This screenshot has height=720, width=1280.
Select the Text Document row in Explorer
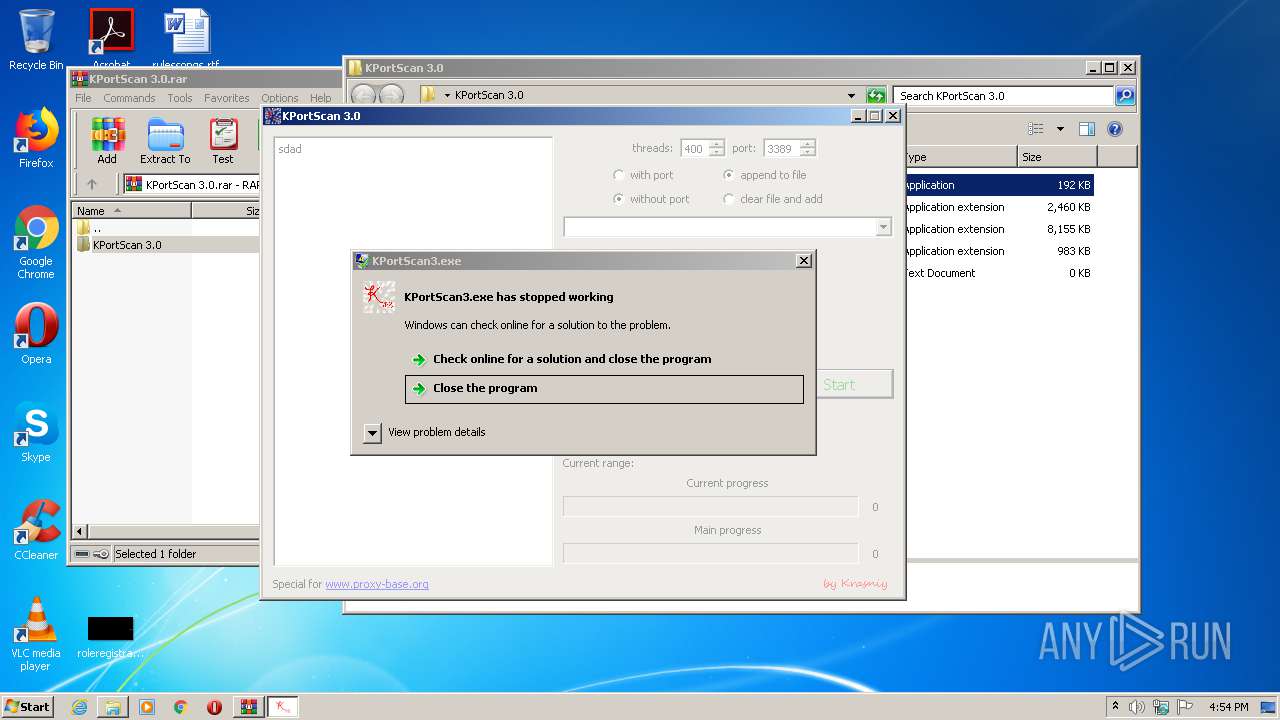[x=998, y=273]
